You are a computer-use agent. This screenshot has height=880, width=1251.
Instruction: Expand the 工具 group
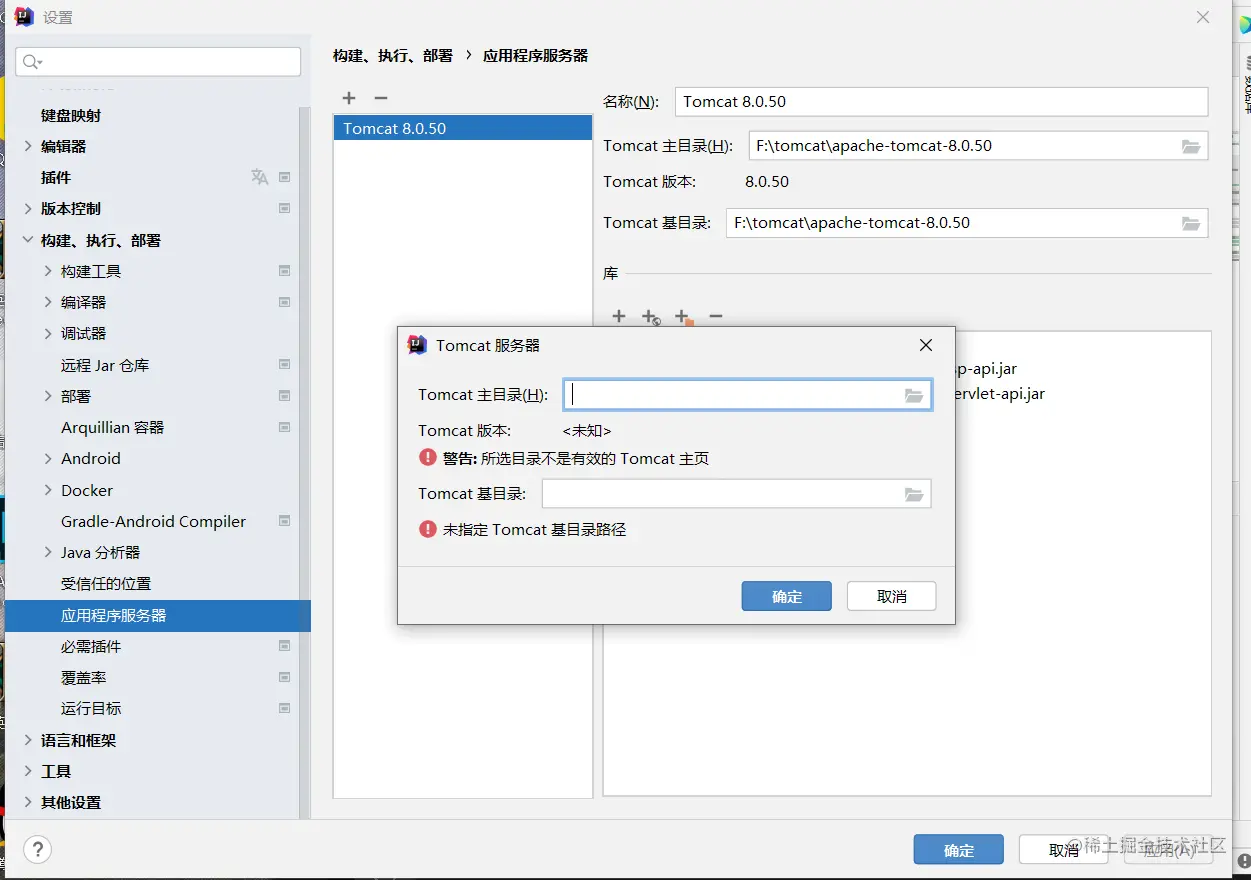coord(28,771)
